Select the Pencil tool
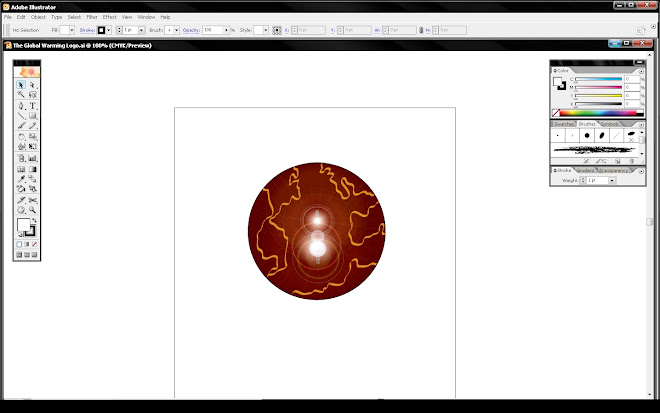 pyautogui.click(x=32, y=125)
